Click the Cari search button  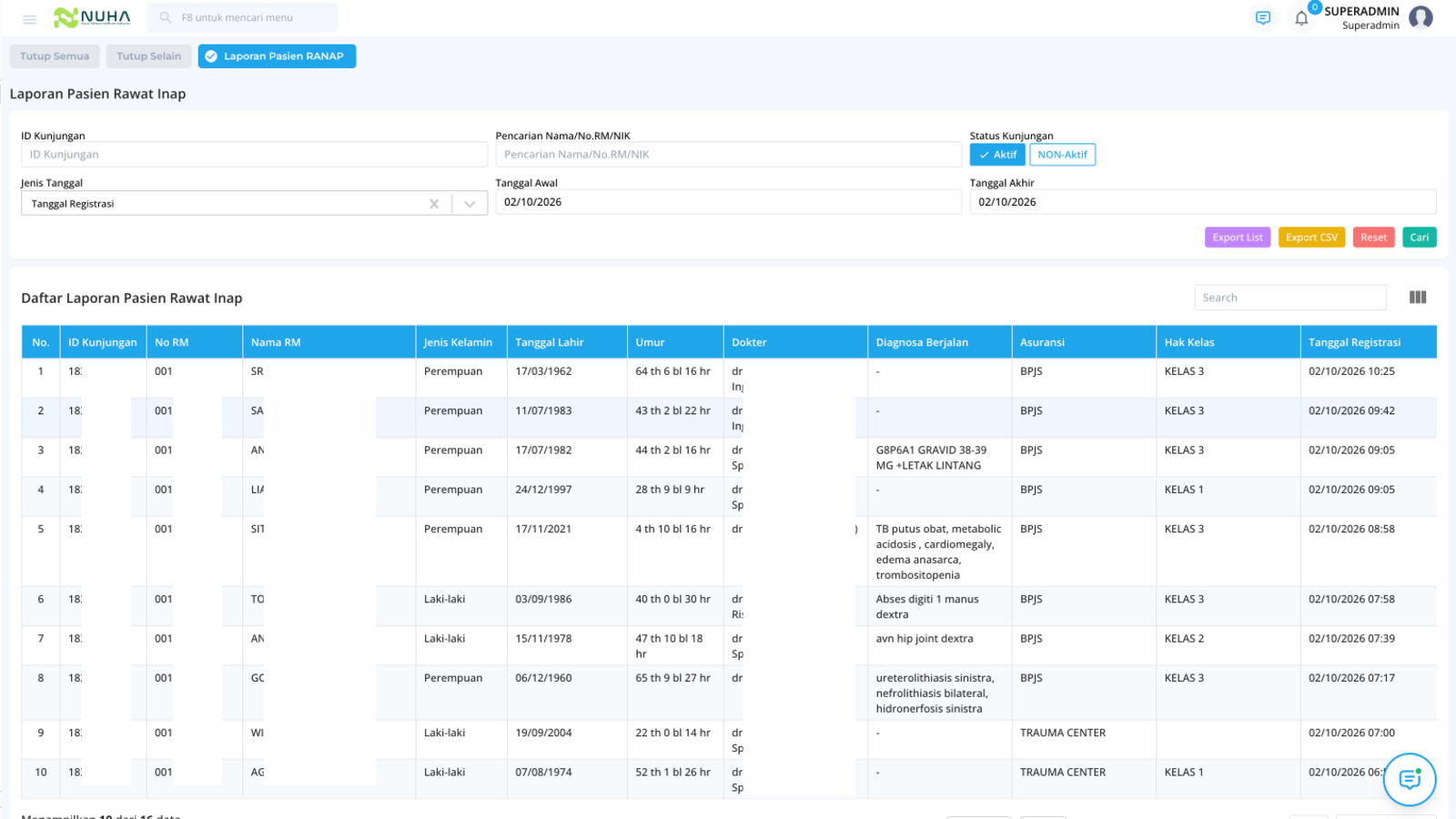(x=1420, y=238)
